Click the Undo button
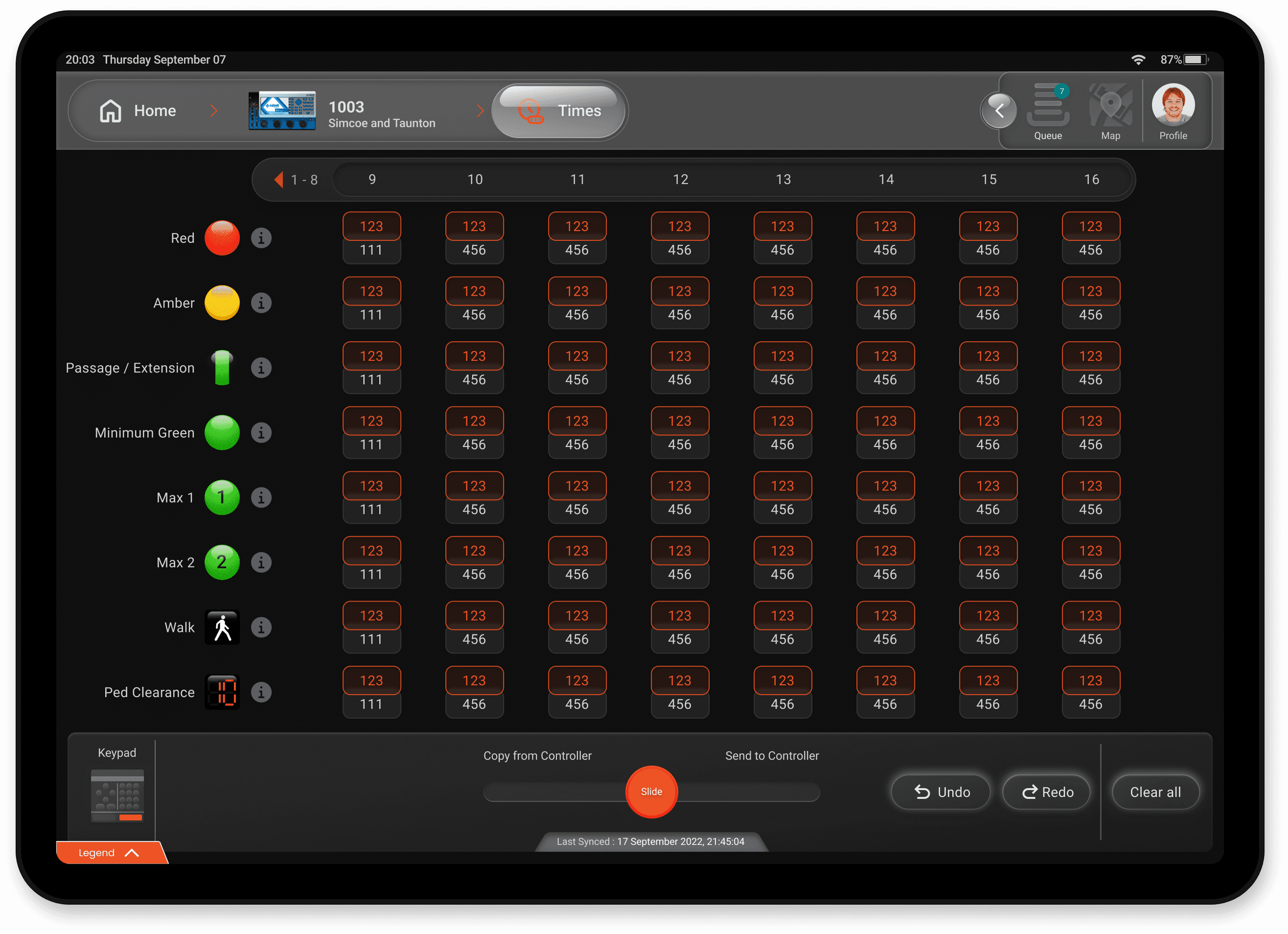1288x934 pixels. tap(941, 792)
